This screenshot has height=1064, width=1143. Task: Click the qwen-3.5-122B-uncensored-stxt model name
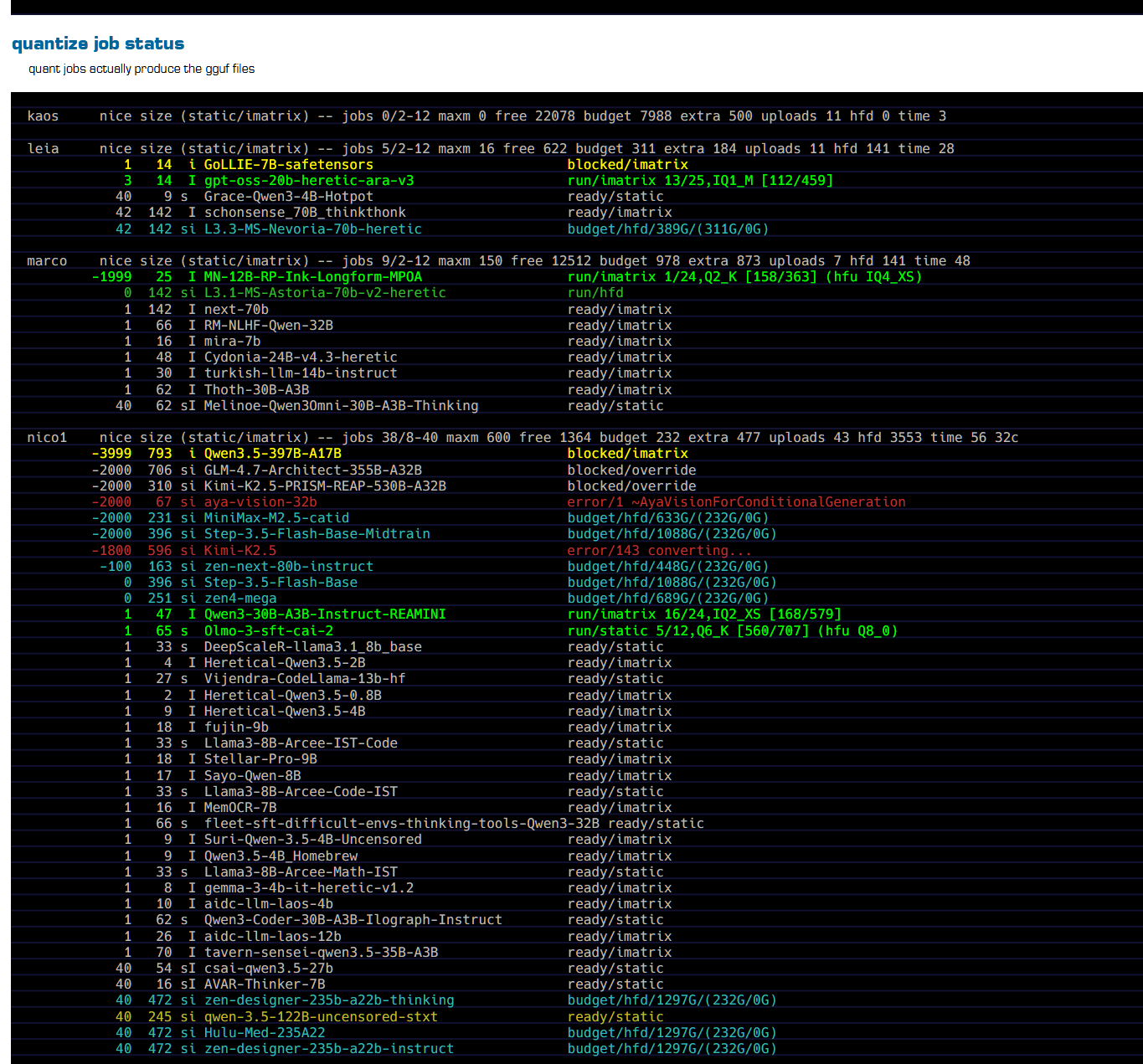click(x=321, y=1017)
